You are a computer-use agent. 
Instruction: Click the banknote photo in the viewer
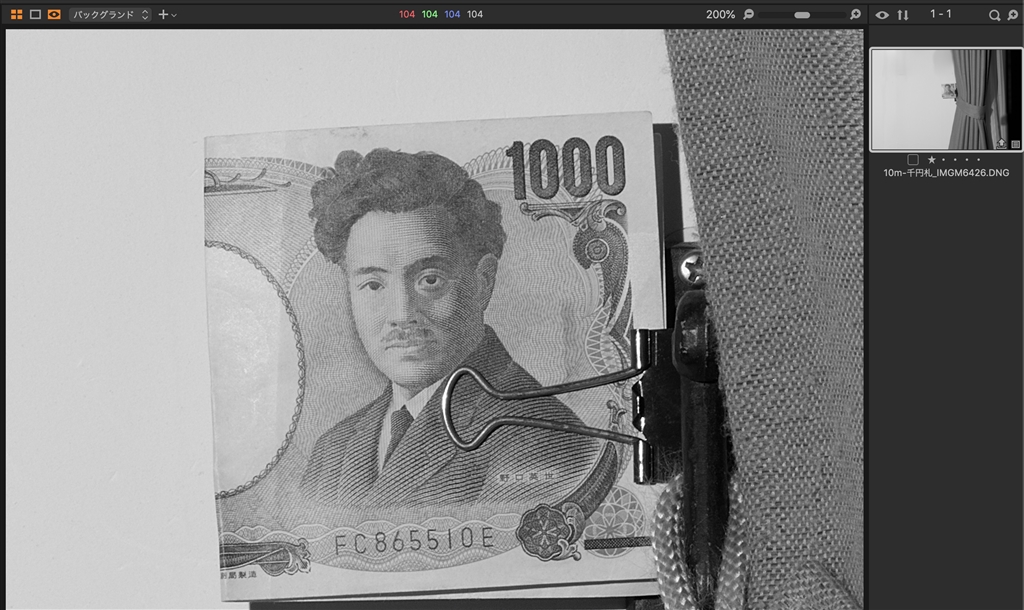[435, 319]
